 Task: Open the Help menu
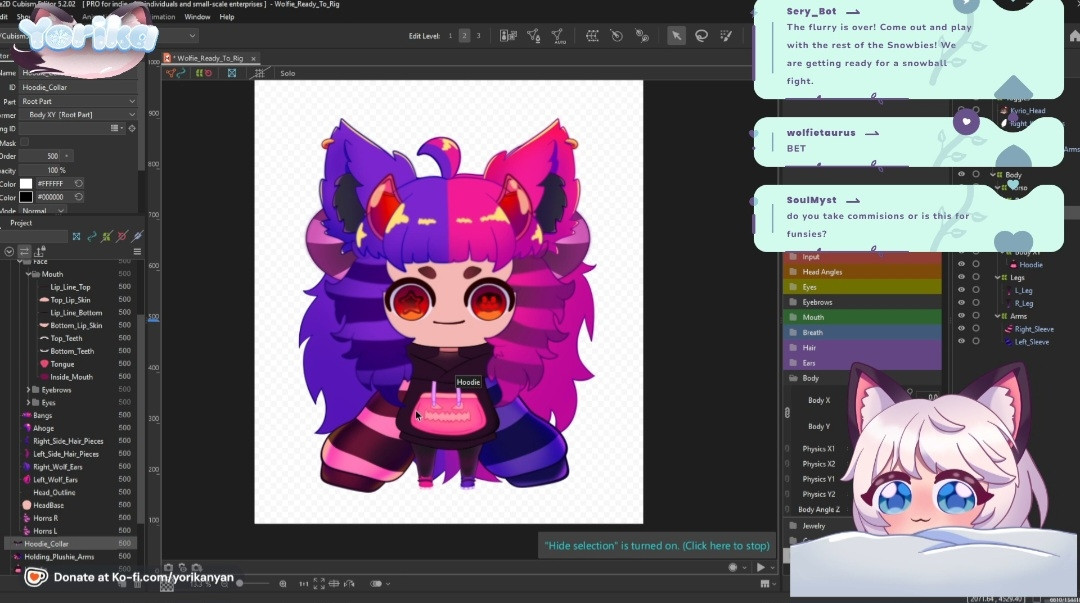pyautogui.click(x=227, y=17)
